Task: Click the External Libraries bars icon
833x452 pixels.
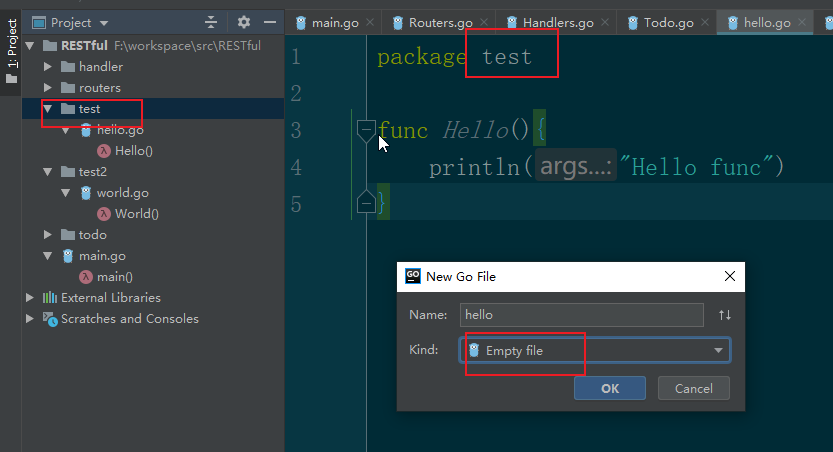Action: (x=50, y=297)
